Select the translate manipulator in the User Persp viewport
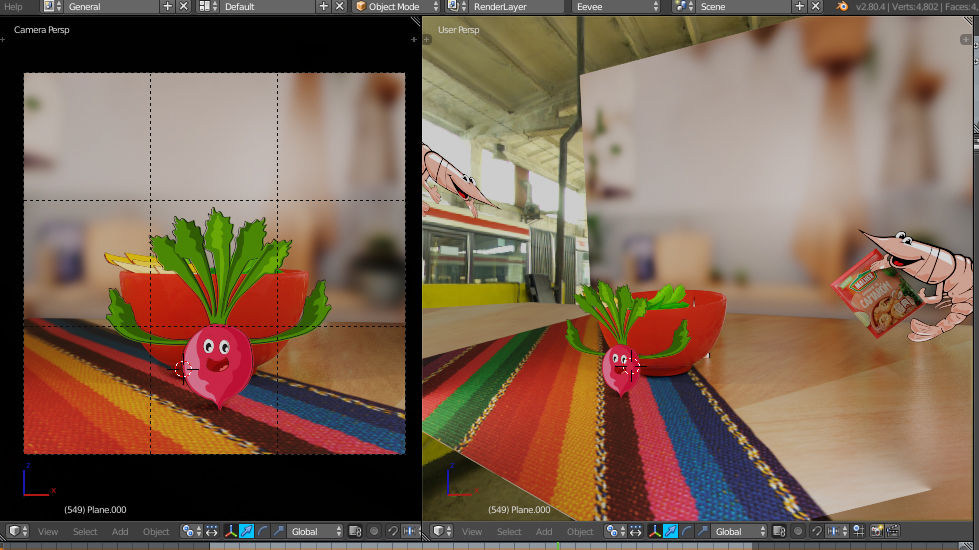This screenshot has height=550, width=979. click(x=671, y=531)
